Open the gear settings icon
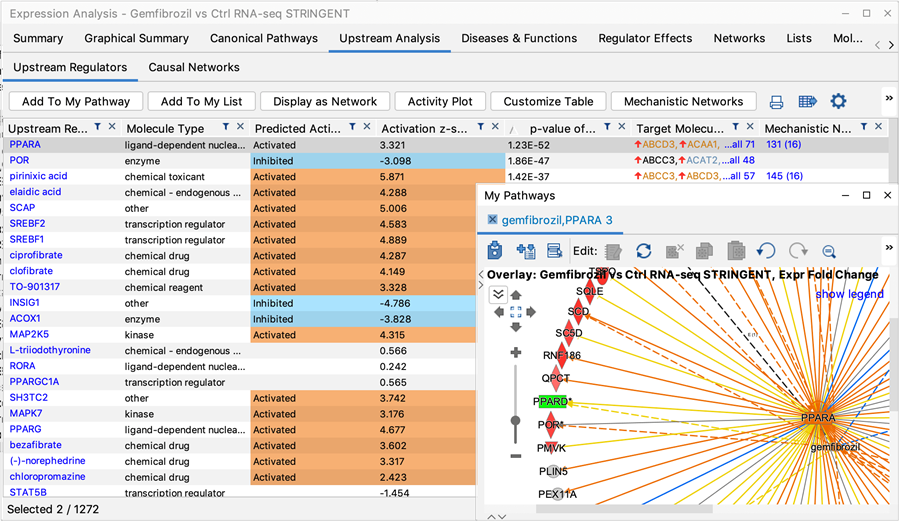 tap(838, 102)
